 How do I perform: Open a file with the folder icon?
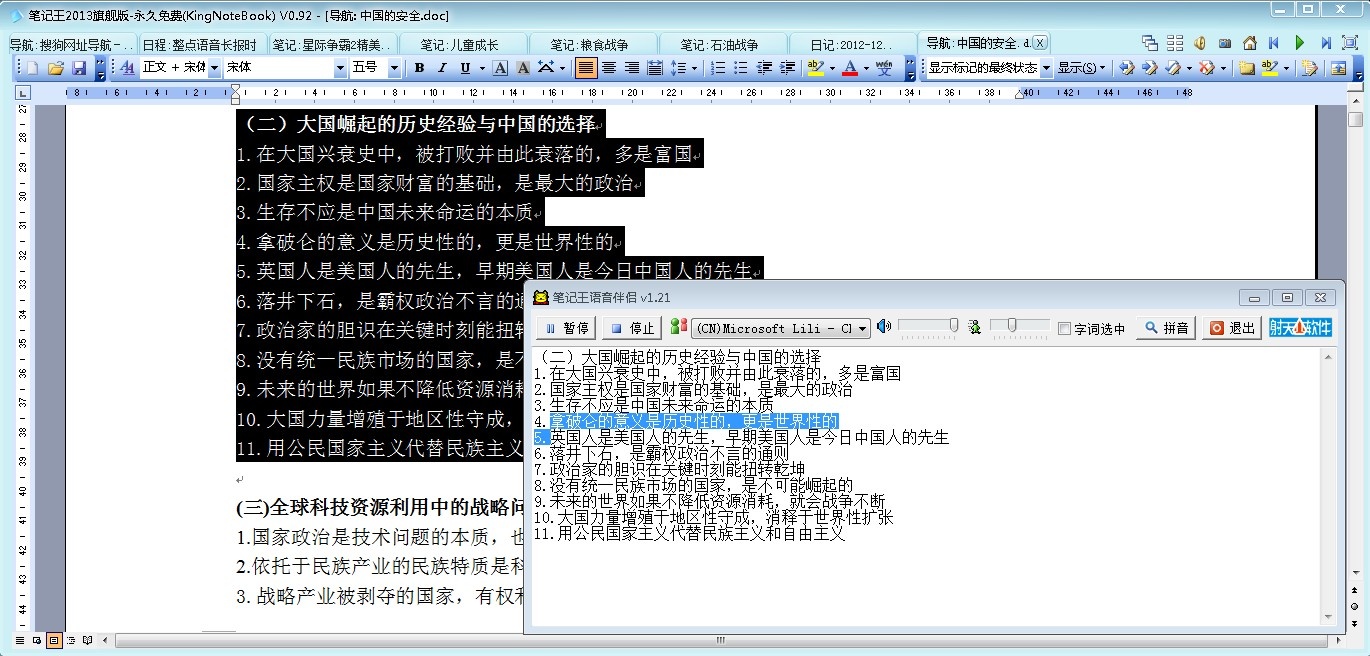click(55, 68)
